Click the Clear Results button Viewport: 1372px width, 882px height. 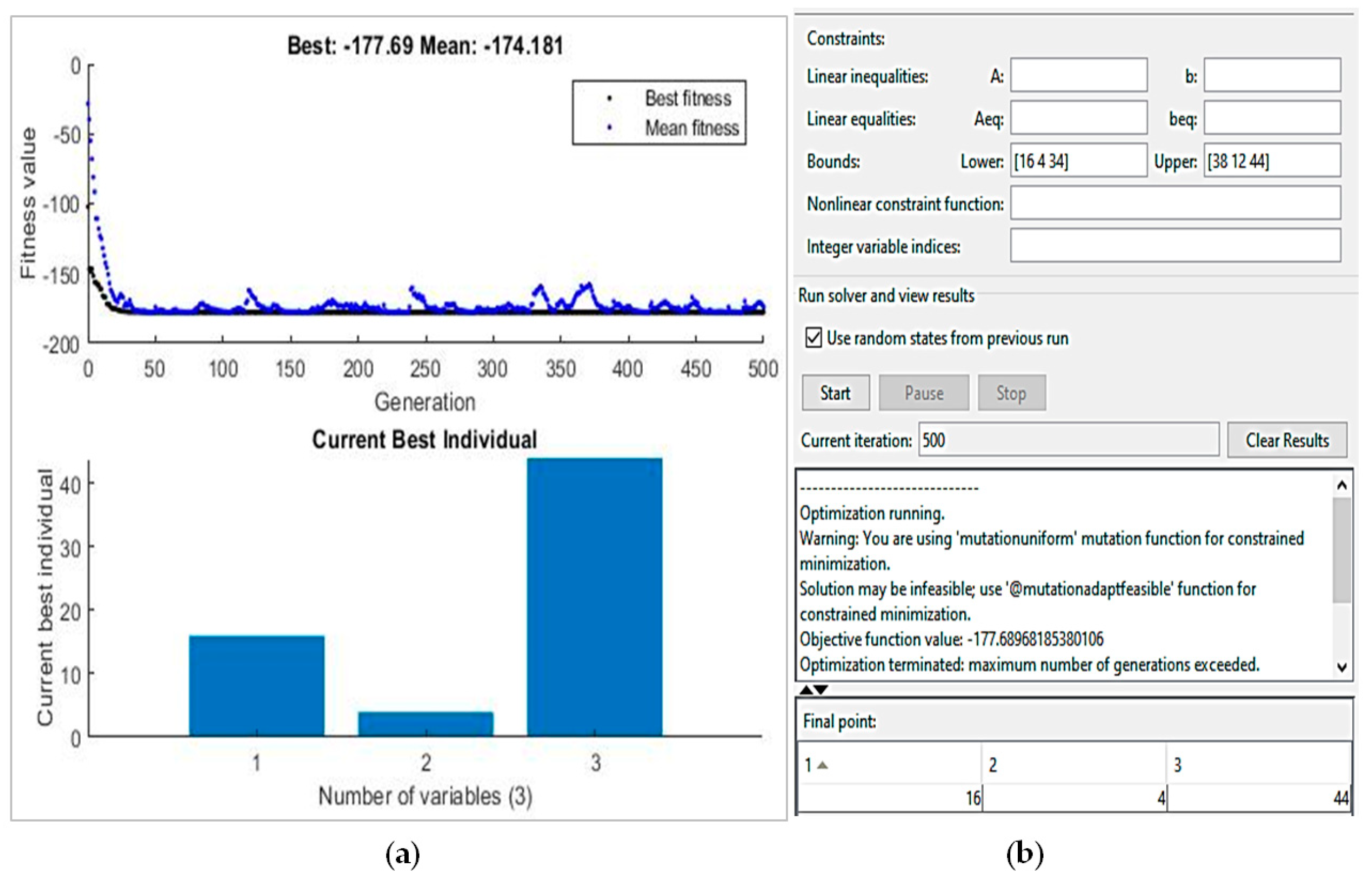click(1286, 440)
